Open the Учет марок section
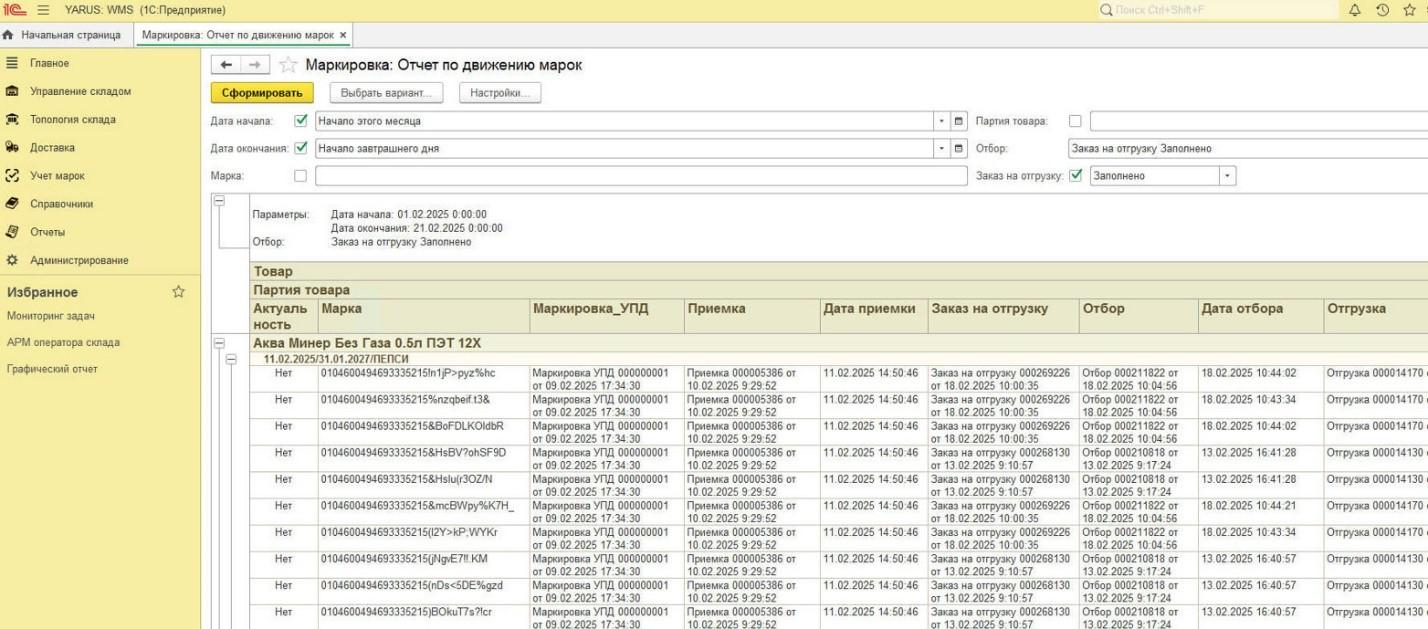This screenshot has width=1428, height=629. (x=57, y=176)
